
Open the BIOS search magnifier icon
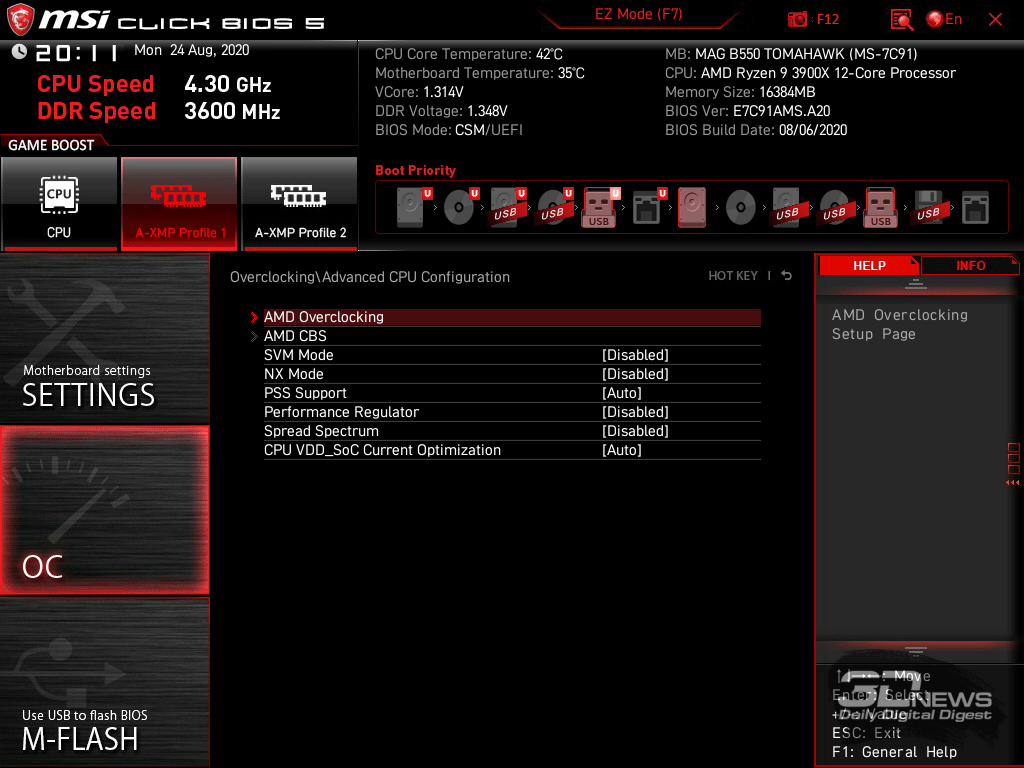click(901, 20)
